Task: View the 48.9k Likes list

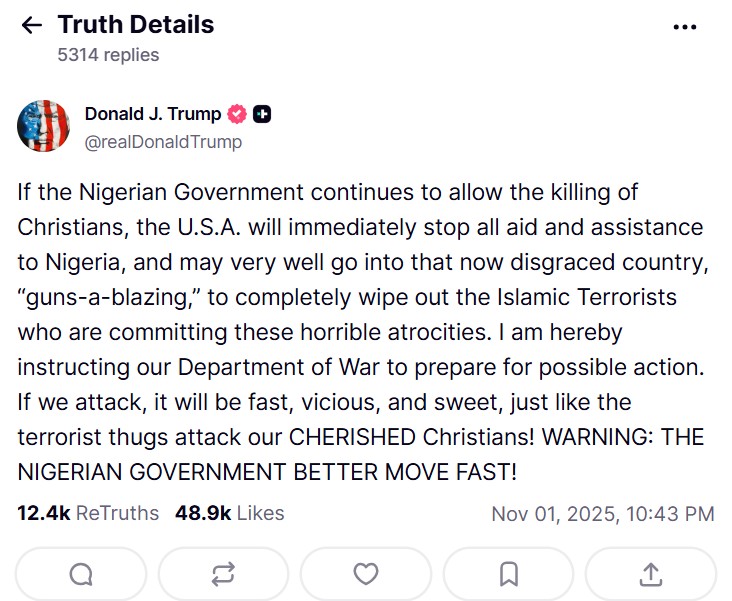Action: [229, 513]
